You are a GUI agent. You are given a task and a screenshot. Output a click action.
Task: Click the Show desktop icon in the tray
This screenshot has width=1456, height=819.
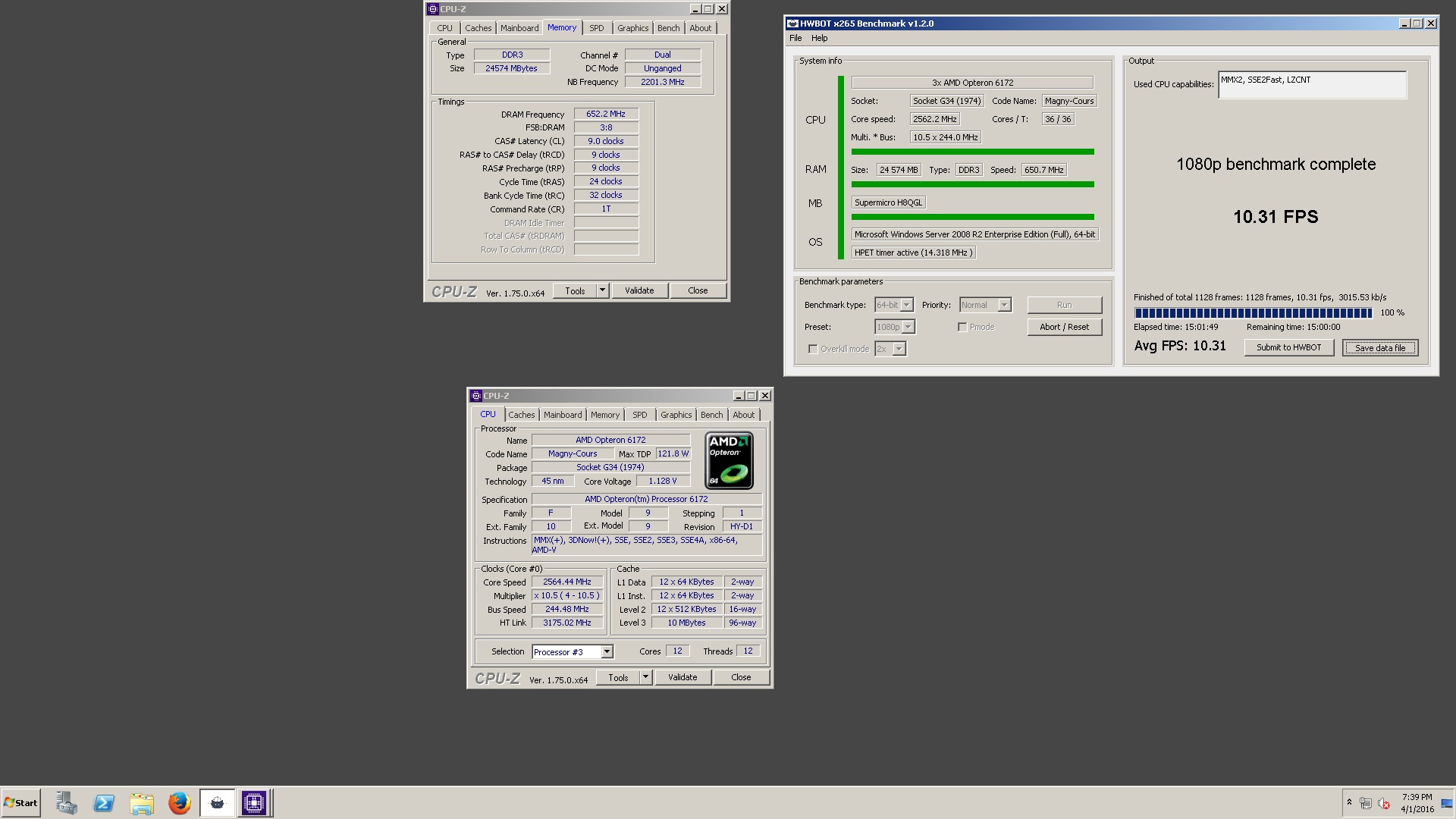pos(1447,803)
